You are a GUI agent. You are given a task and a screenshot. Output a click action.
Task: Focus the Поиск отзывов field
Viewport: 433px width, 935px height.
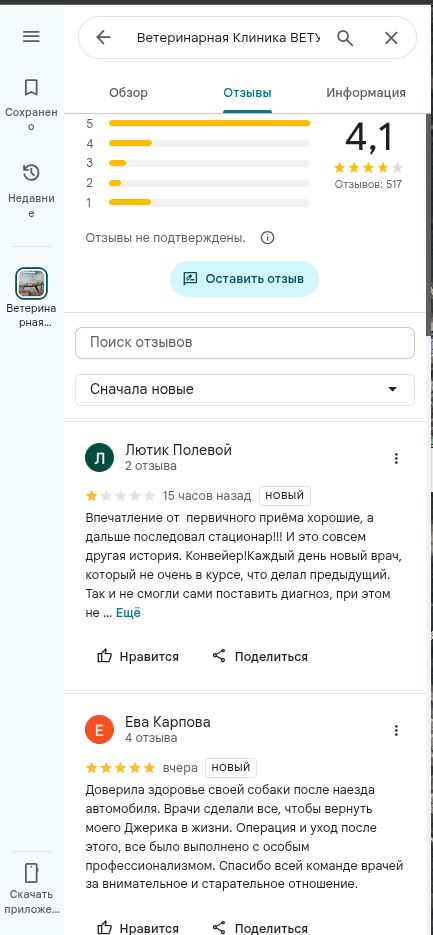point(245,343)
